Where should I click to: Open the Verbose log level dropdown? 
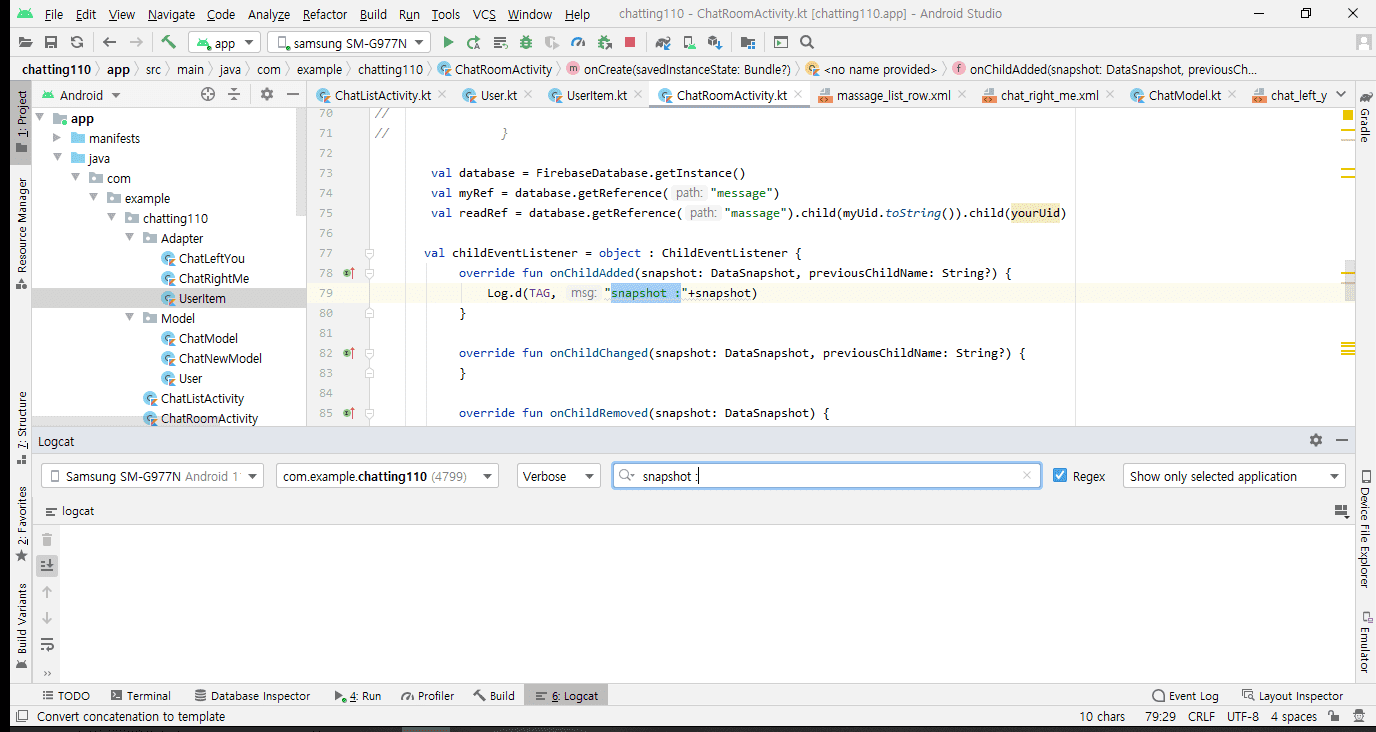point(559,476)
